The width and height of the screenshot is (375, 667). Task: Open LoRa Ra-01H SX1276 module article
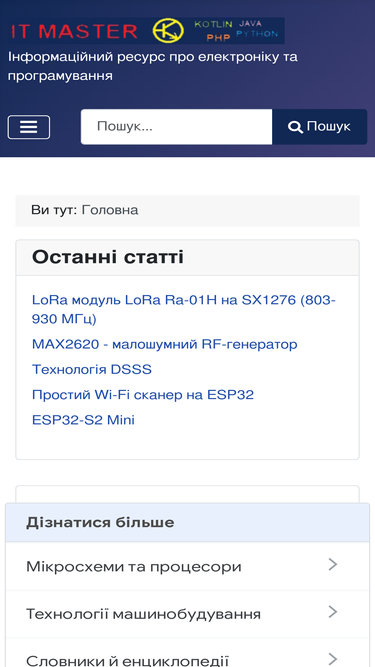[x=184, y=309]
